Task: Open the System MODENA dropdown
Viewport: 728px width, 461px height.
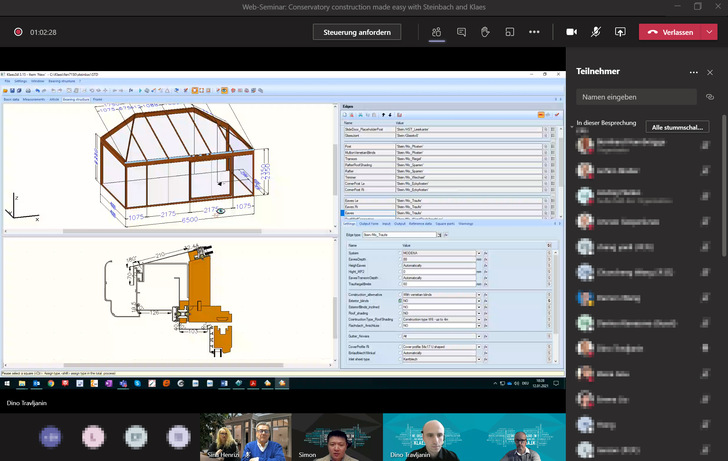Action: click(478, 253)
